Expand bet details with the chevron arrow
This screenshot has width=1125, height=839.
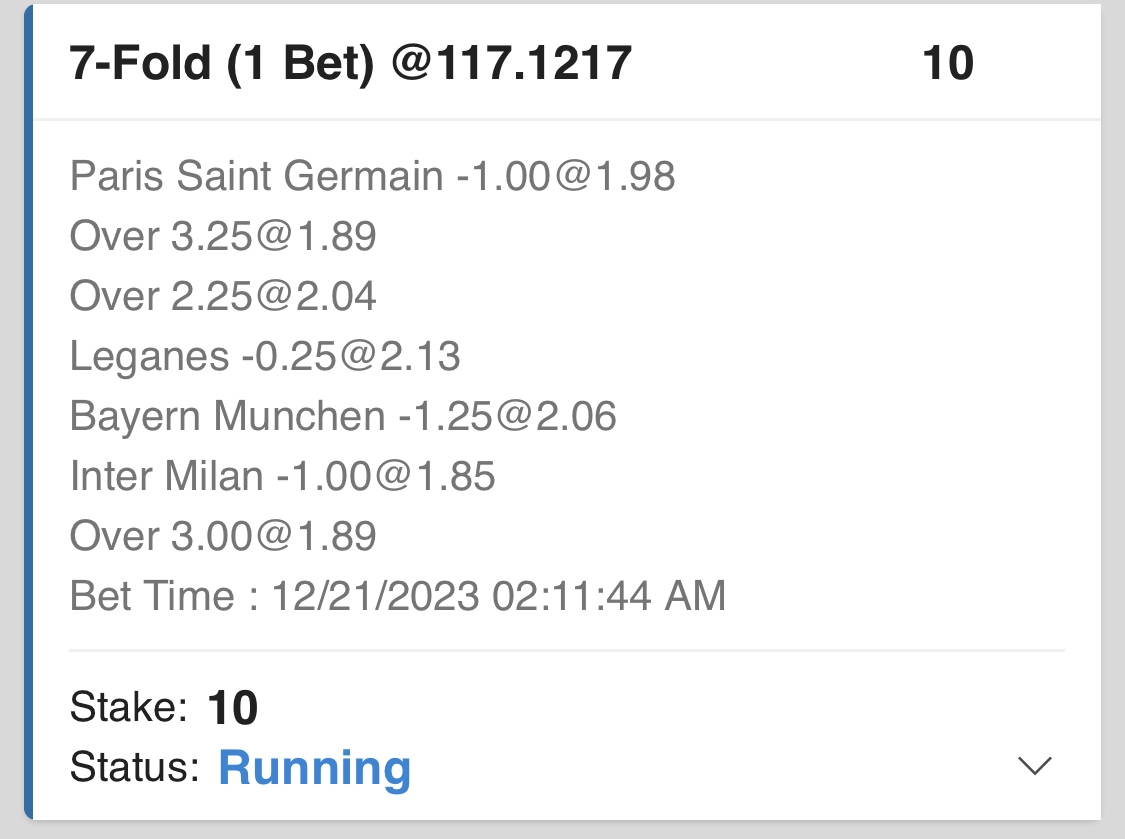[x=1034, y=766]
